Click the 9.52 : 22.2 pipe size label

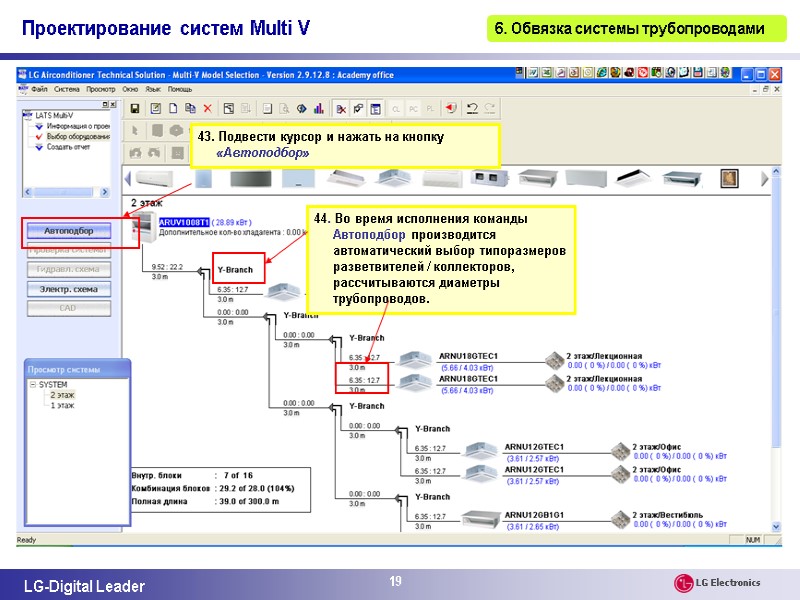tap(167, 267)
